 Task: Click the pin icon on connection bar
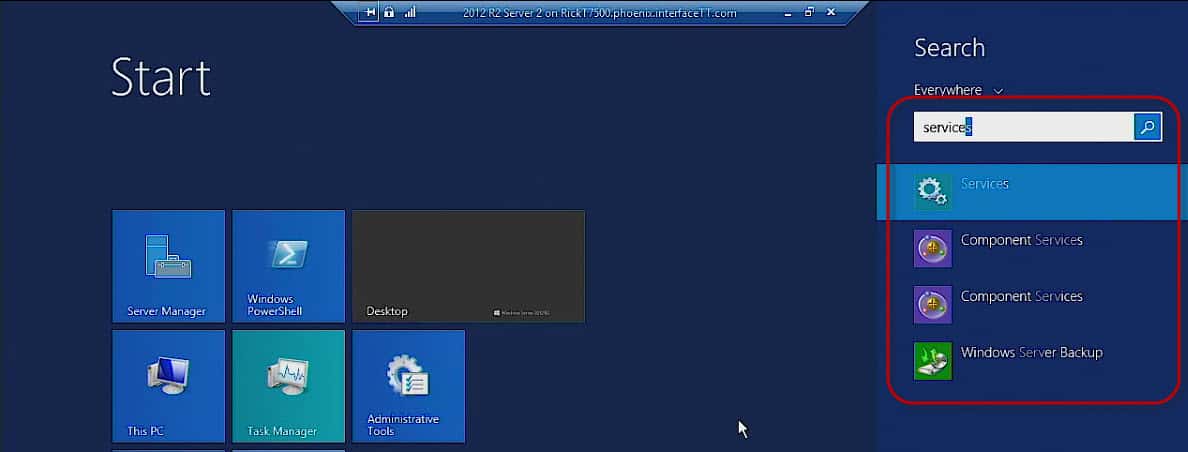[369, 12]
